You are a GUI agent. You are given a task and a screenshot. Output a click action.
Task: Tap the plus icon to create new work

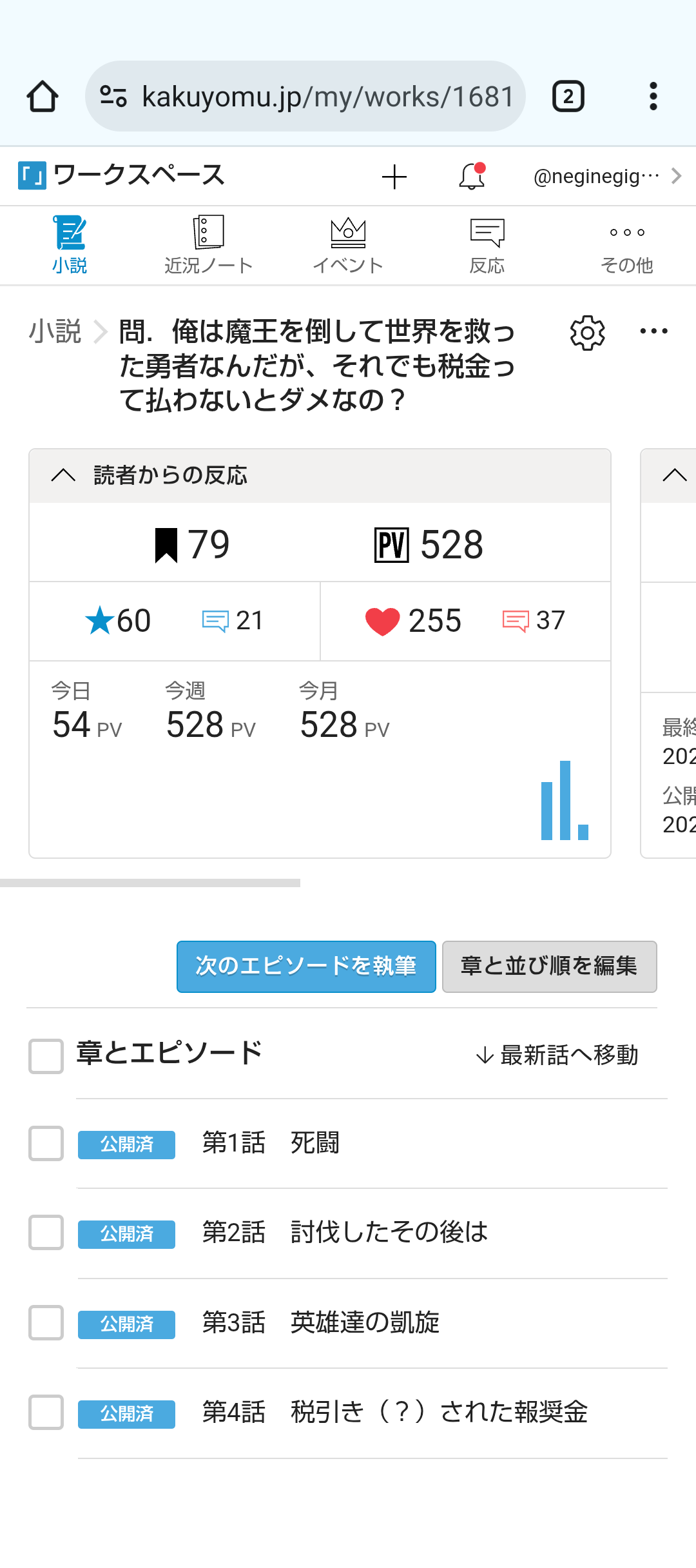(x=394, y=177)
